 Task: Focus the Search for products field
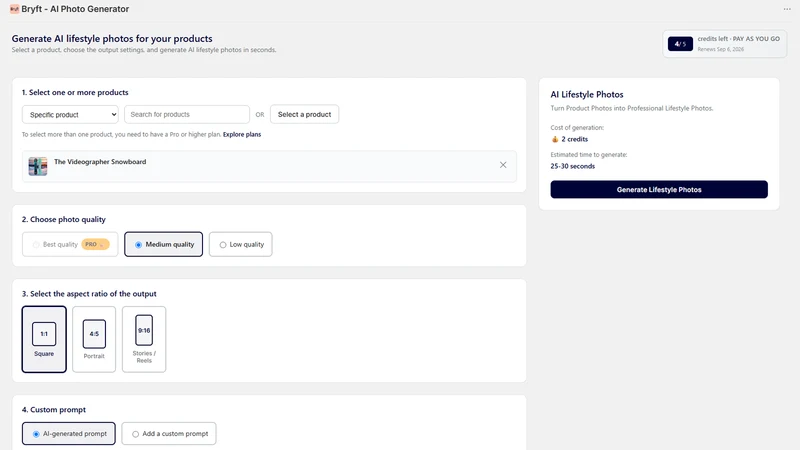pyautogui.click(x=187, y=114)
